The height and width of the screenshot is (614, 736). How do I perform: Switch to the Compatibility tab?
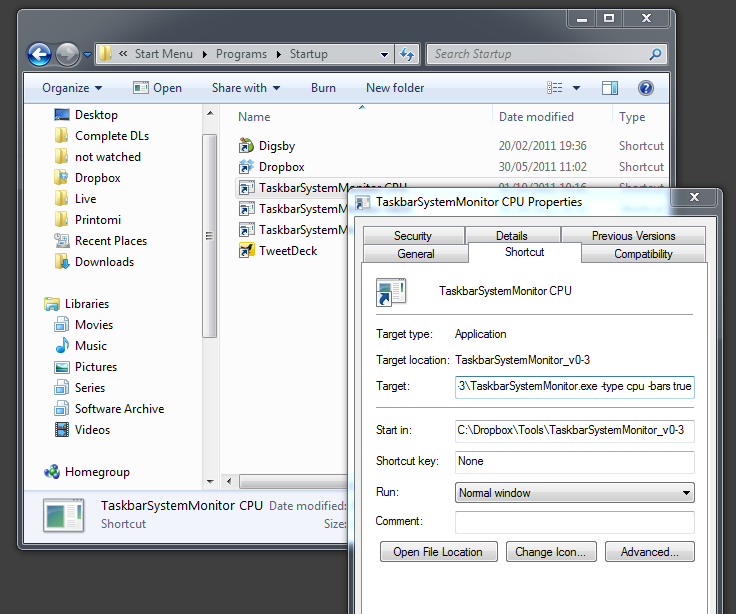coord(643,254)
